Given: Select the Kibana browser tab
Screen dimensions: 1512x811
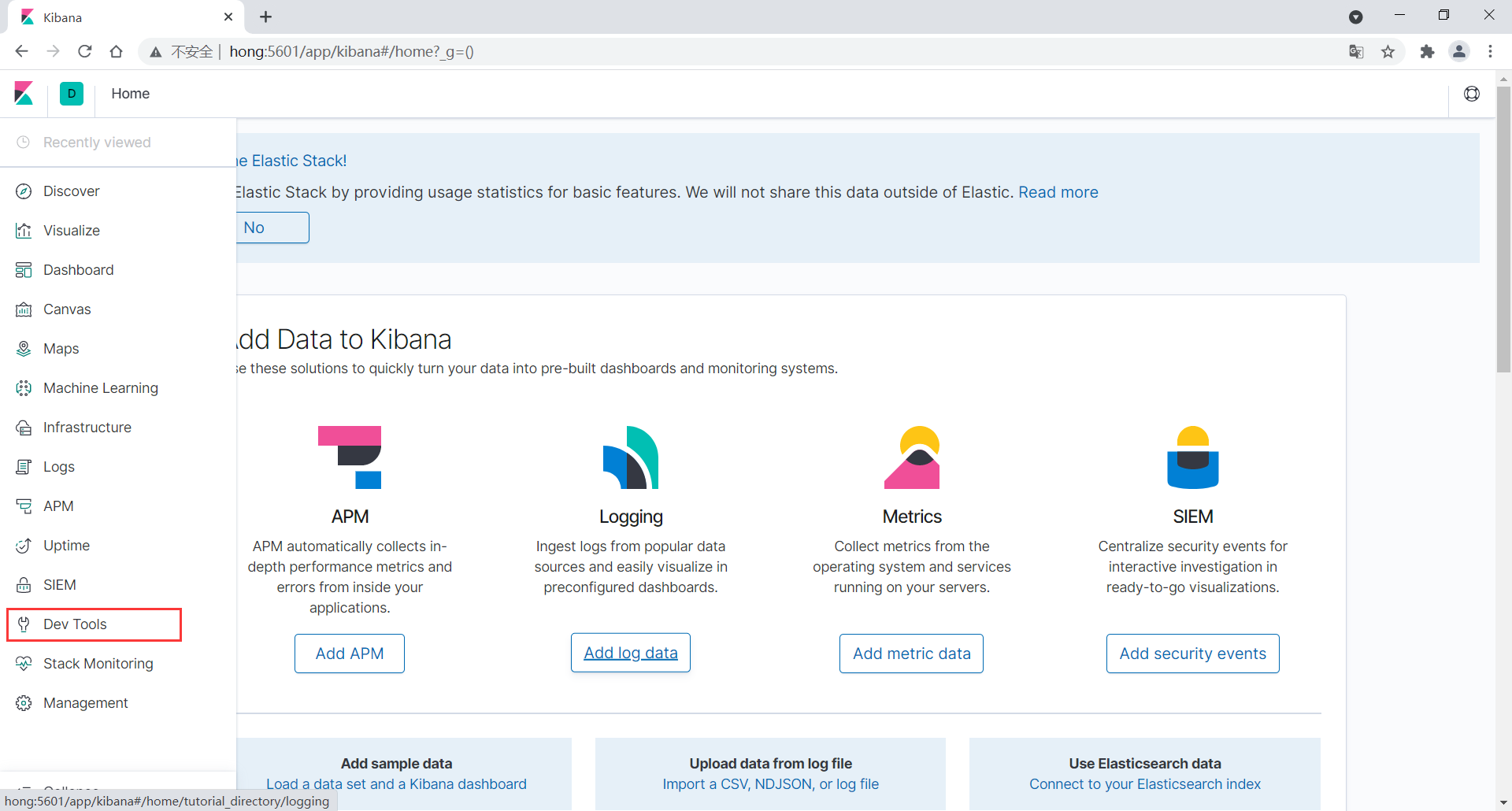Looking at the screenshot, I should [x=126, y=17].
